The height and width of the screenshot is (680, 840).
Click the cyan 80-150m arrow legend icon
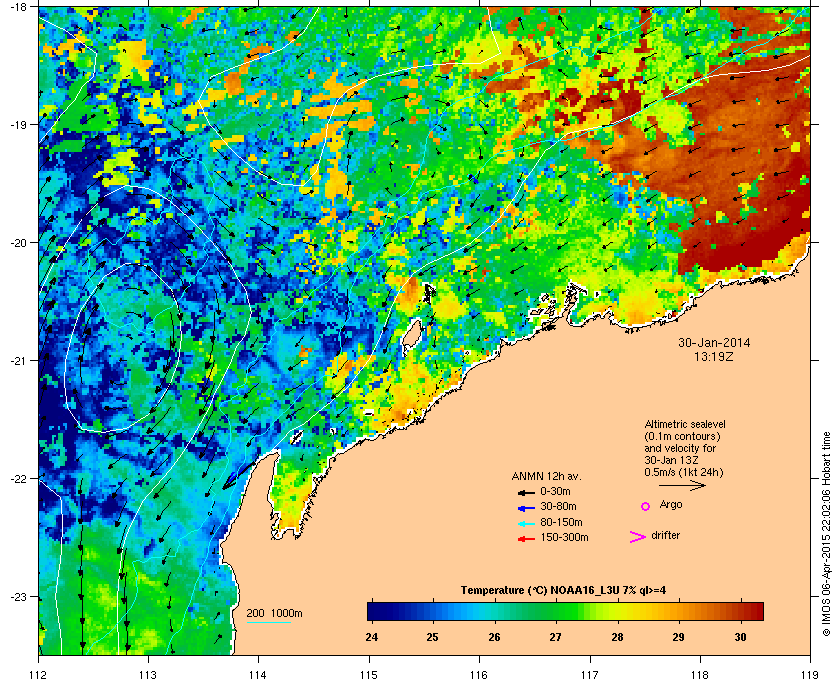[x=526, y=524]
